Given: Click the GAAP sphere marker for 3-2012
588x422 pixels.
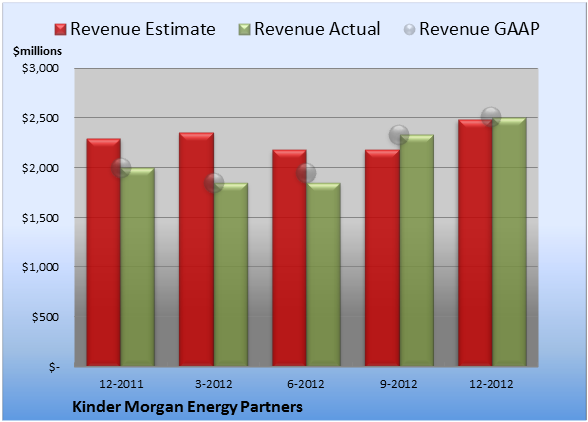Looking at the screenshot, I should pos(214,183).
